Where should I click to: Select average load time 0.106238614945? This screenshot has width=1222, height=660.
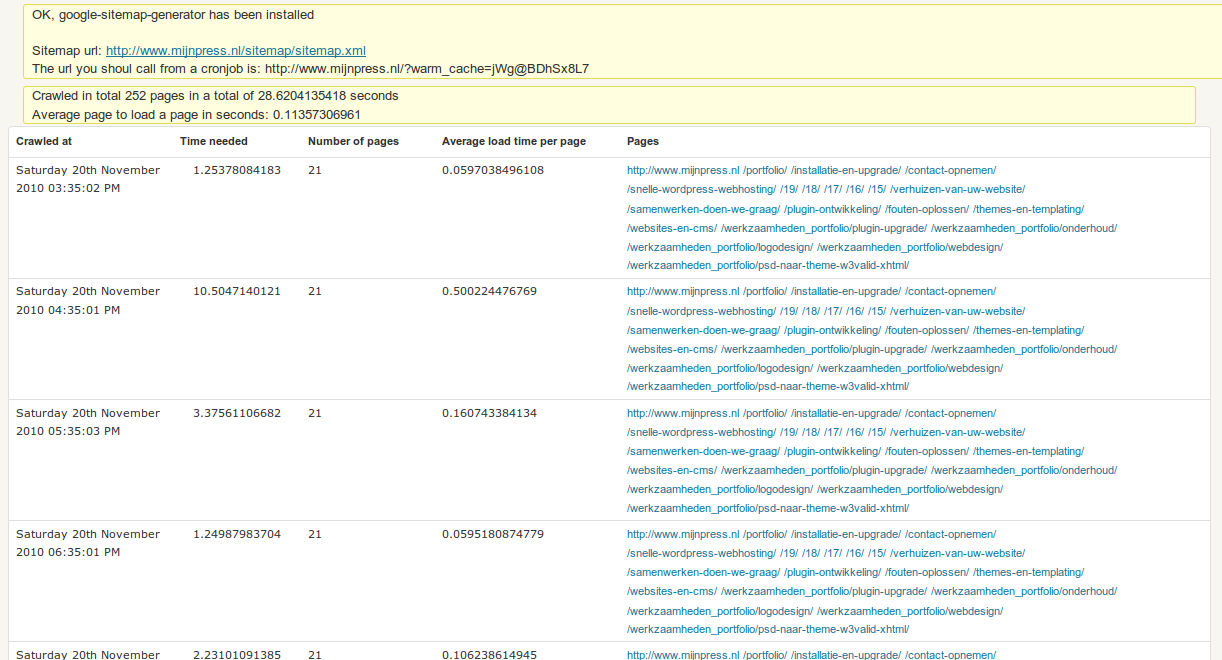(489, 655)
